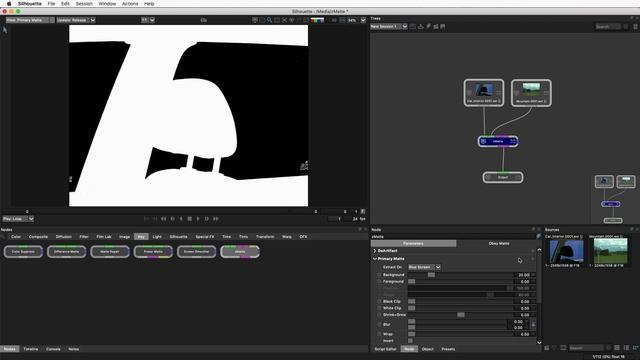Screen dimensions: 640x360
Task: Click the Shrink/Grow slider handle
Action: [461, 315]
